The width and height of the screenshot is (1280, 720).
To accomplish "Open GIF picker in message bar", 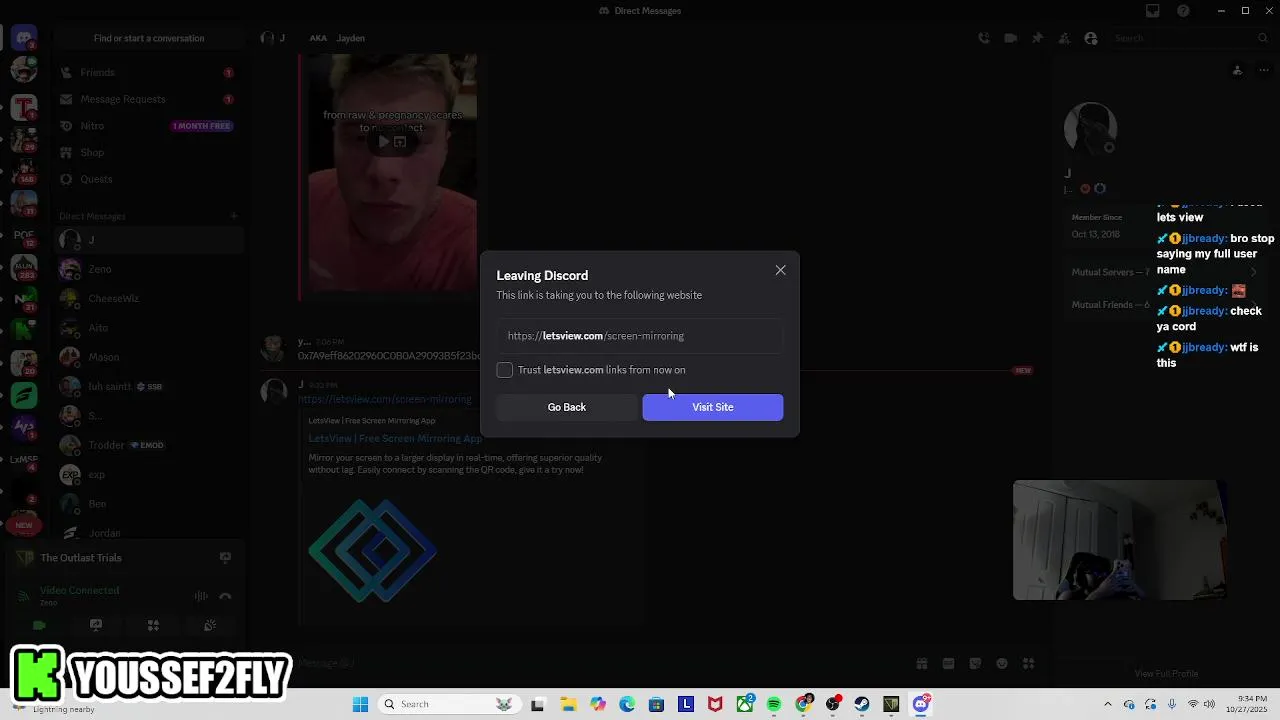I will click(948, 663).
